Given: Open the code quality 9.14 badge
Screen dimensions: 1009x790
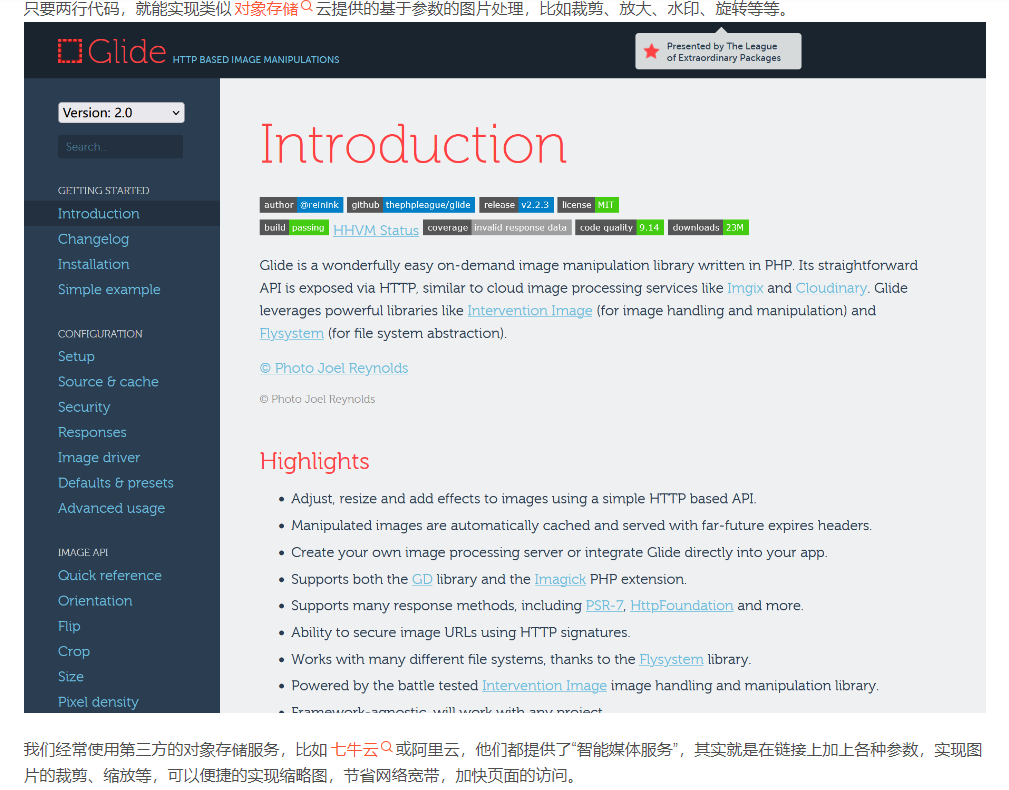Looking at the screenshot, I should (619, 228).
